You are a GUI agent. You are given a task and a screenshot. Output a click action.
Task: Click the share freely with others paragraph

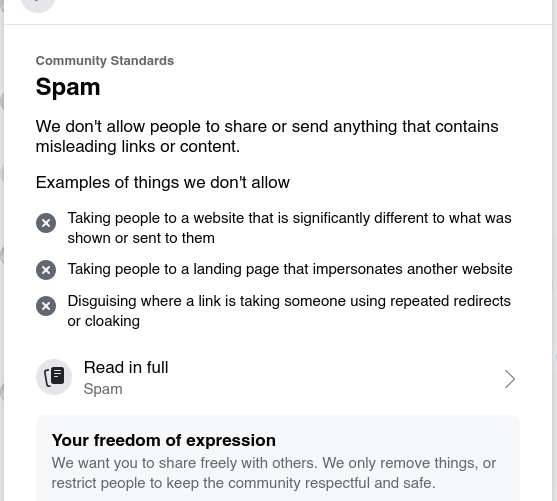tap(274, 473)
